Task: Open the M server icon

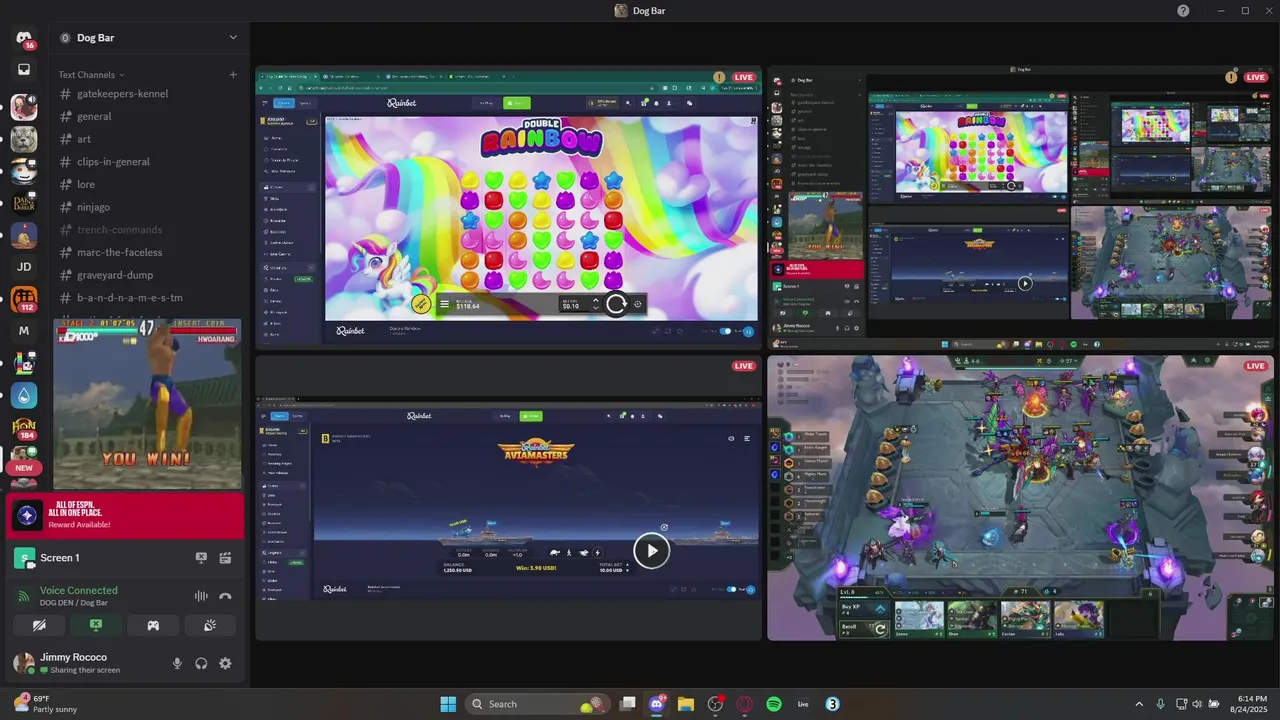Action: click(x=24, y=331)
